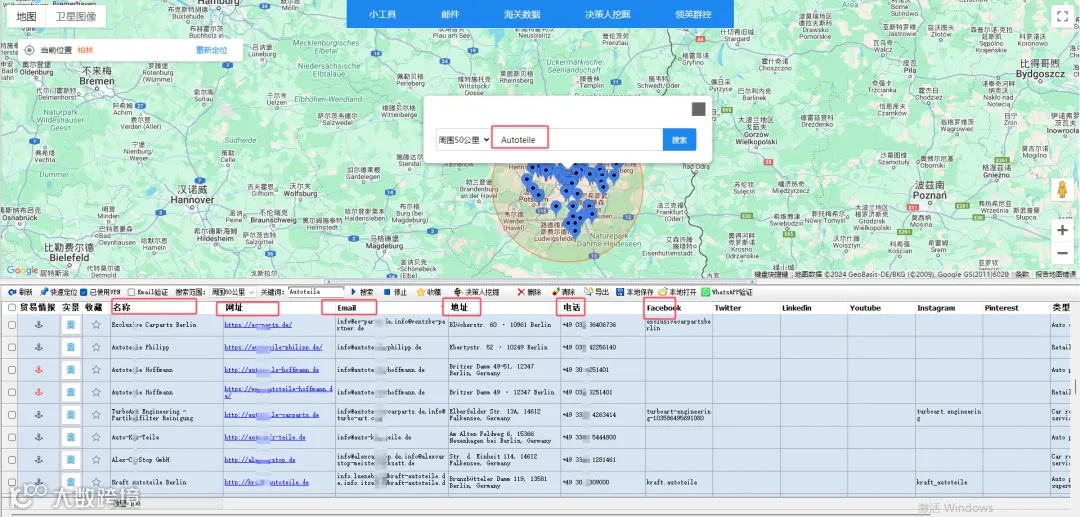
Task: Check the Autoteile Philipp row checkbox
Action: tap(12, 347)
